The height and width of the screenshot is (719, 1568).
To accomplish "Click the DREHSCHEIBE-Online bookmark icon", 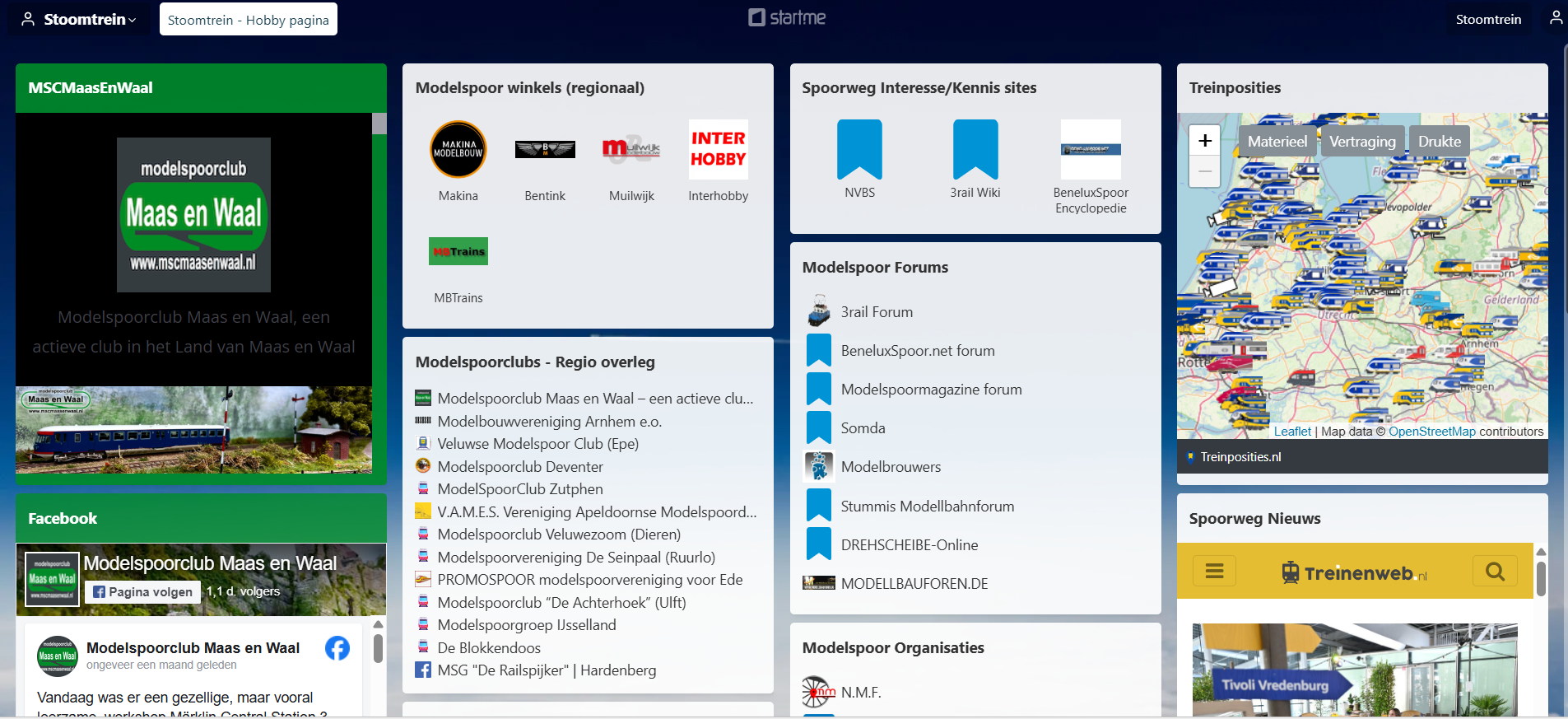I will [x=819, y=544].
